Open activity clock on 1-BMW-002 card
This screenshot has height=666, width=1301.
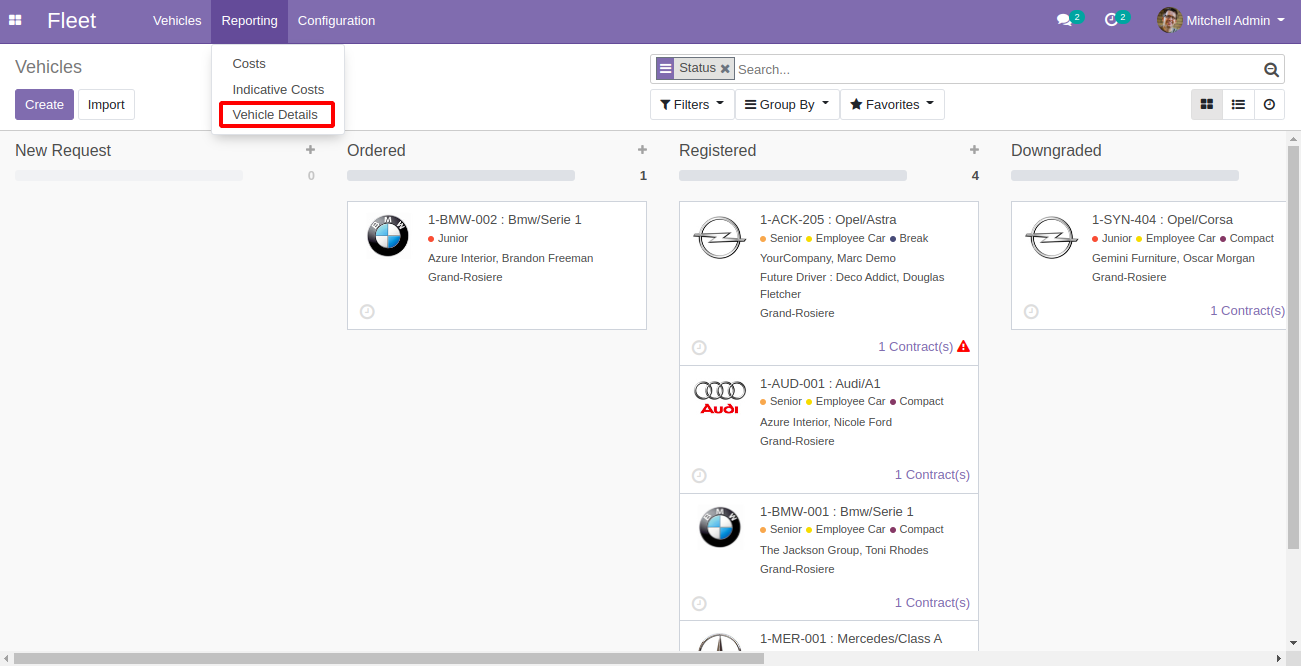pyautogui.click(x=367, y=311)
